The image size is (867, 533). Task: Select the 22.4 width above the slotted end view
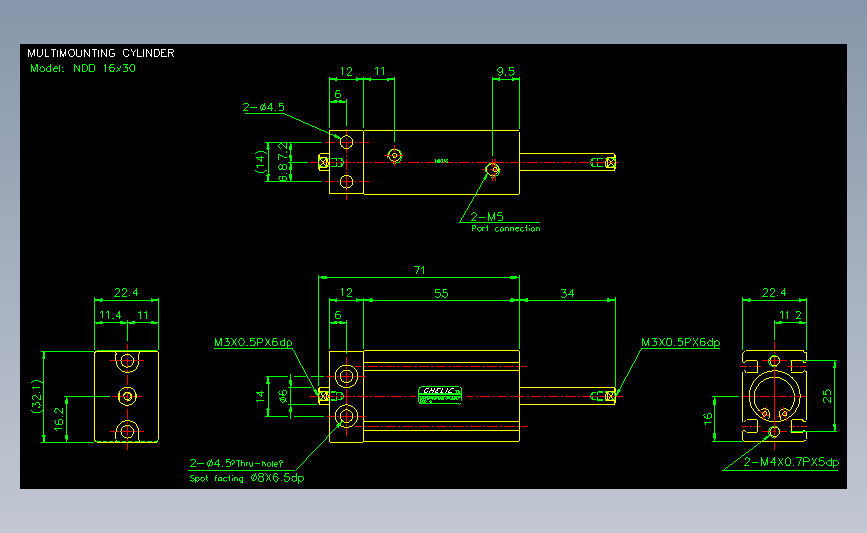point(774,292)
